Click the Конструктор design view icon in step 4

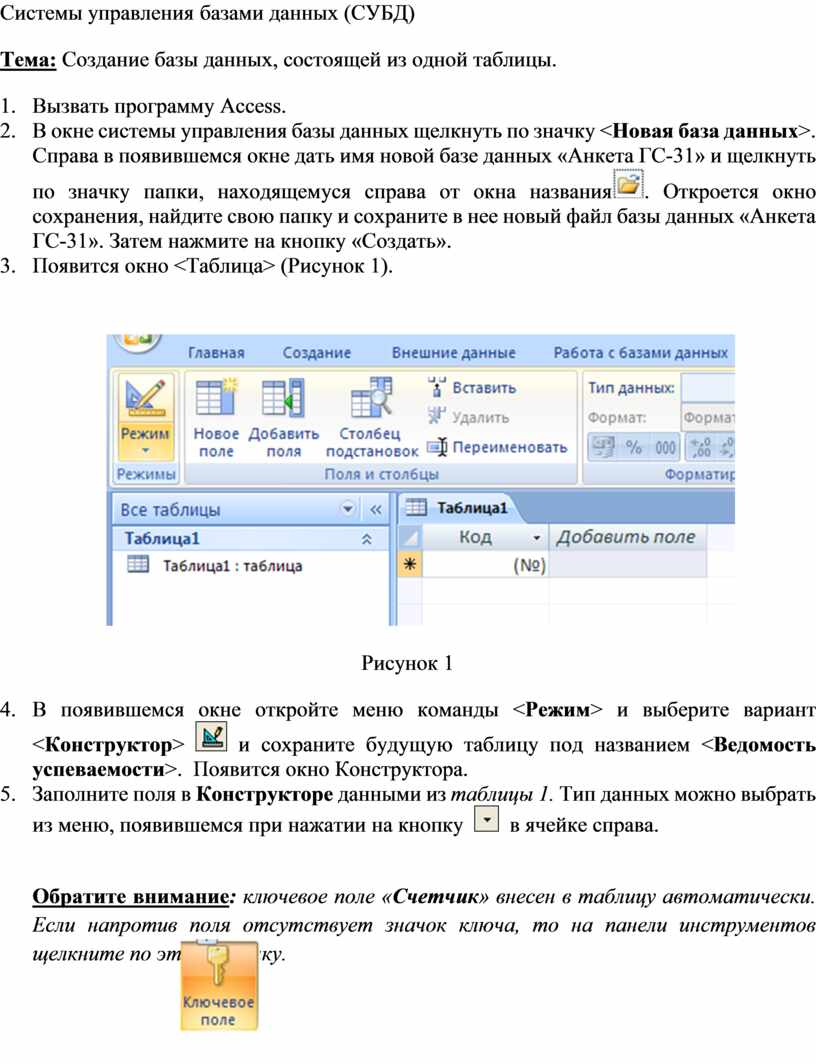point(211,736)
